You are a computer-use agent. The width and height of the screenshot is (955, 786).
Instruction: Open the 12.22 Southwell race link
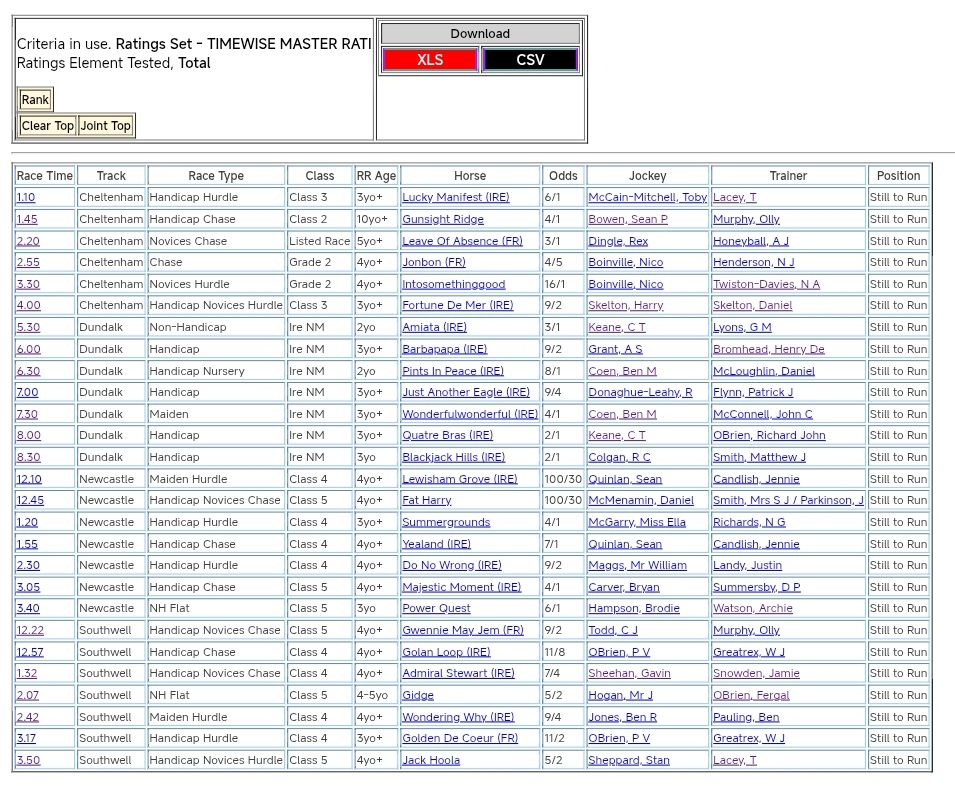click(30, 630)
